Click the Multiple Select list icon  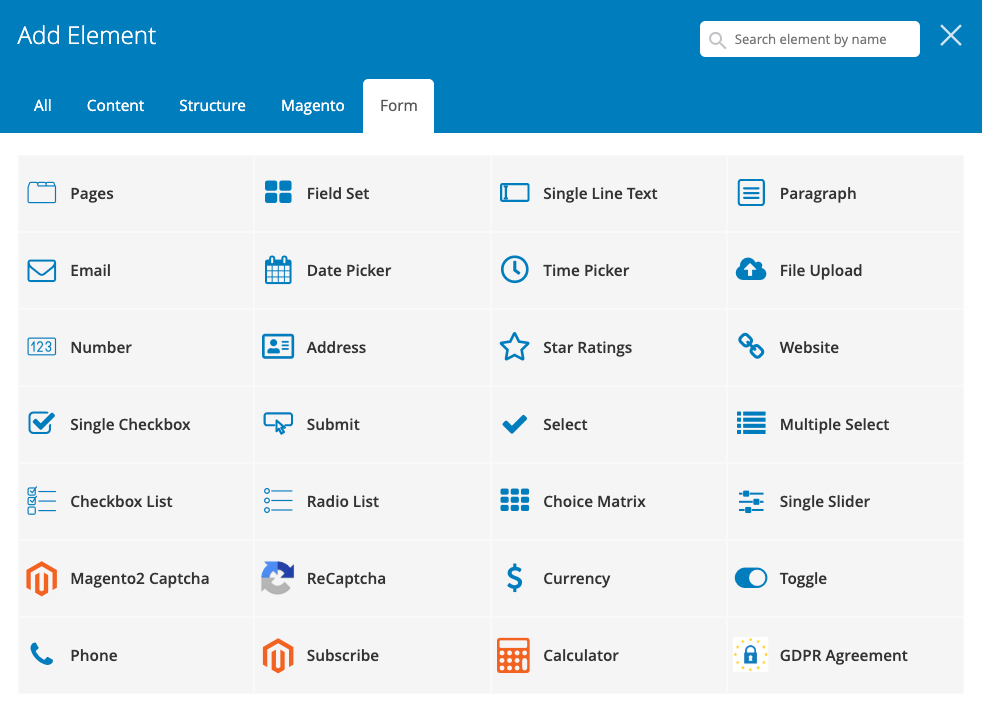point(751,423)
